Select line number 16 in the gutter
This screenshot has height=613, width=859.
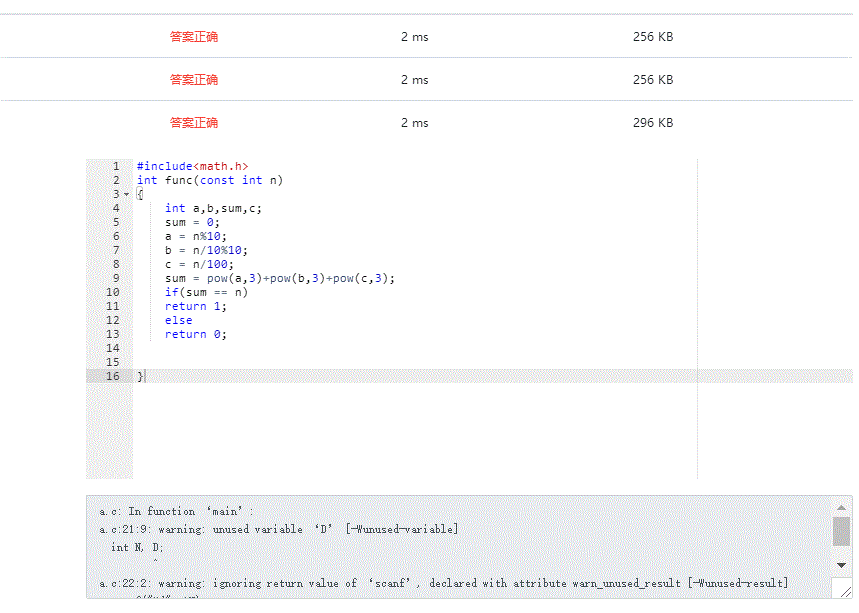coord(113,376)
